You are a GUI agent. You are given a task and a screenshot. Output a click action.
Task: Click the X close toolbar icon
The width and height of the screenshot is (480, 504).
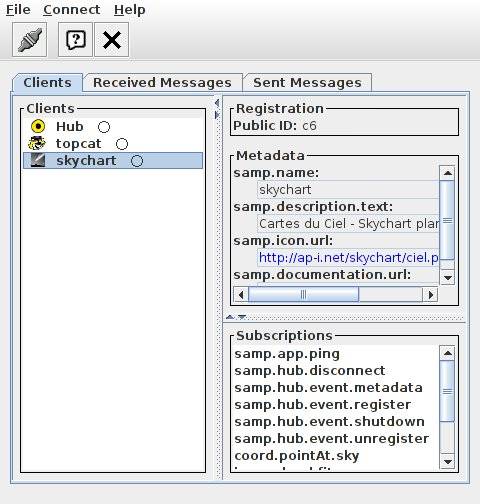(112, 40)
